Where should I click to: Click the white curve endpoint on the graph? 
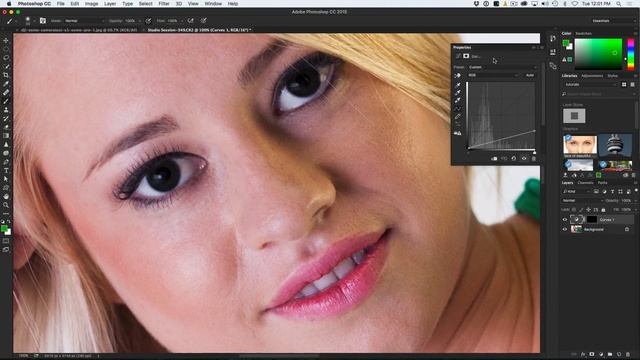click(535, 131)
